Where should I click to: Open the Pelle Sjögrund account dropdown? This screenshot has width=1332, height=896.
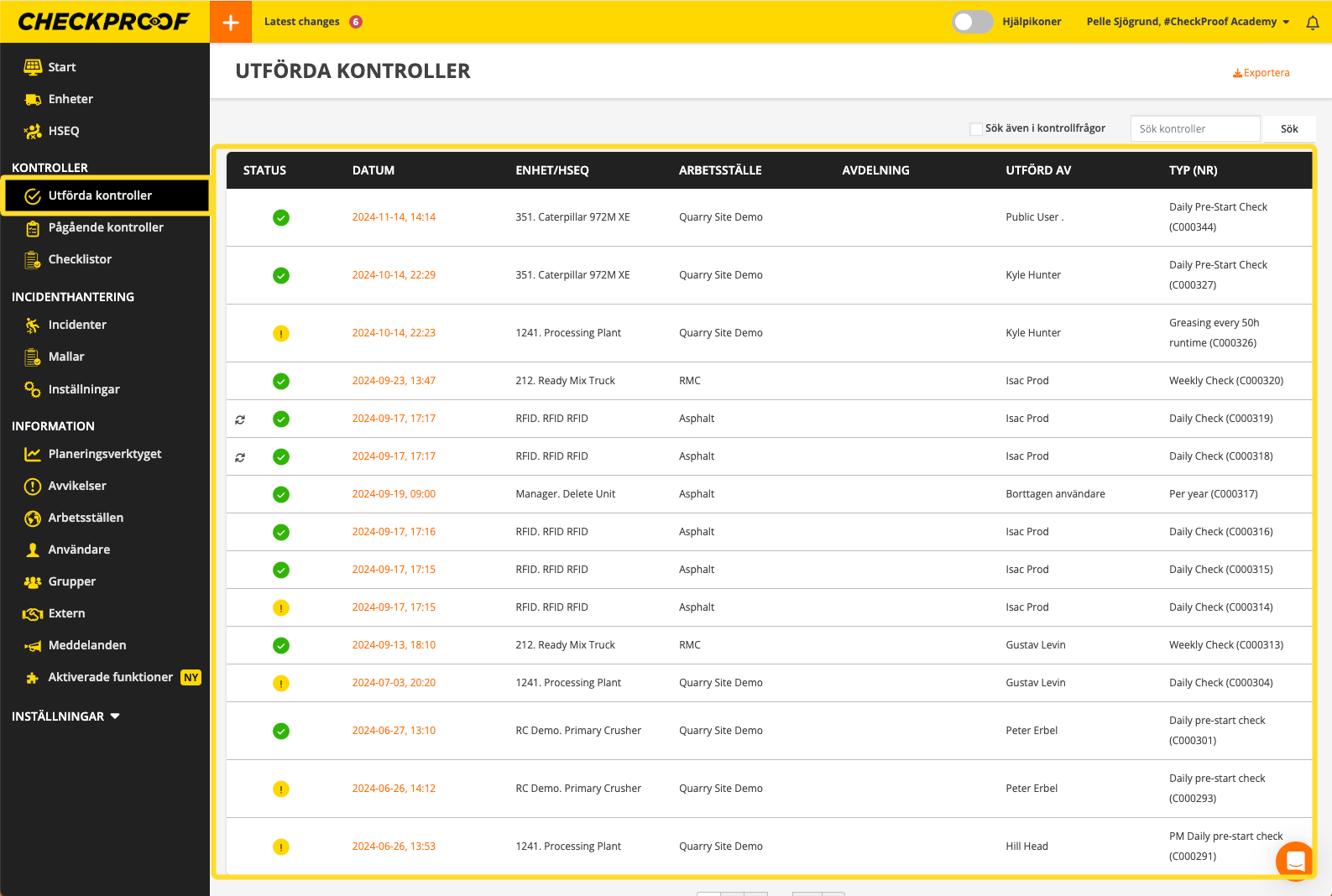(x=1188, y=22)
